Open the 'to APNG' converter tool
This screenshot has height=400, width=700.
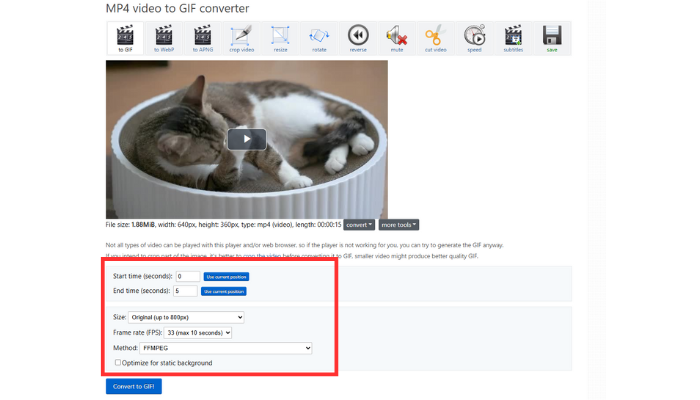pos(203,38)
